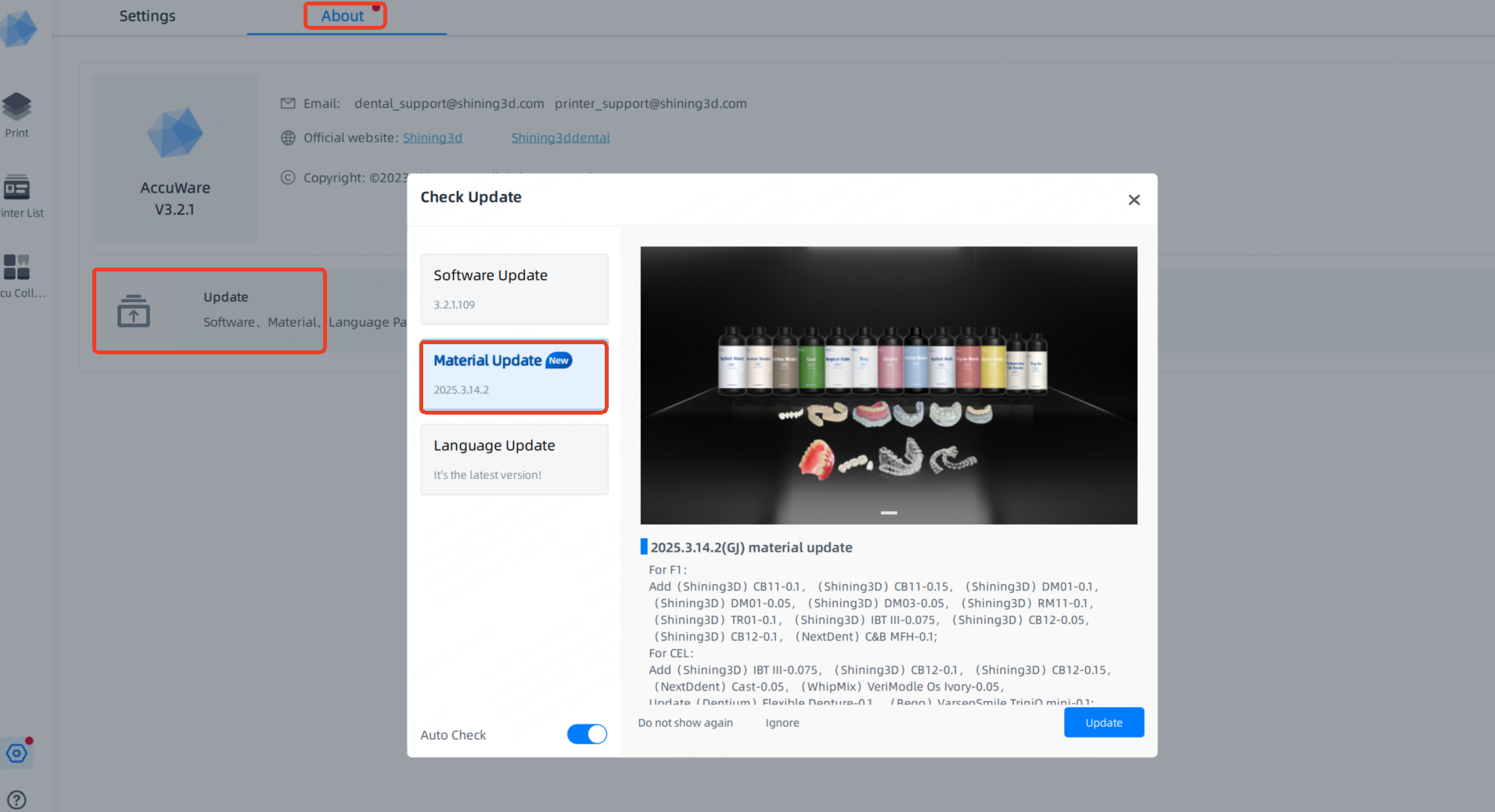Image resolution: width=1495 pixels, height=812 pixels.
Task: Click the email envelope icon
Action: [288, 103]
